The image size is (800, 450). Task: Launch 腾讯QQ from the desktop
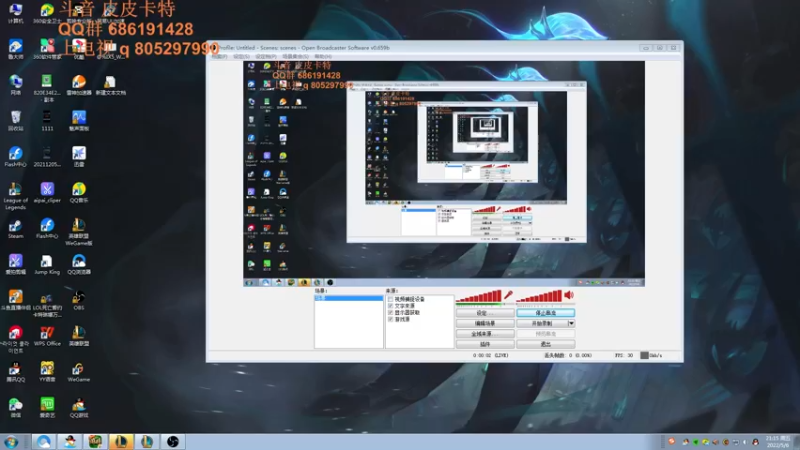click(15, 372)
